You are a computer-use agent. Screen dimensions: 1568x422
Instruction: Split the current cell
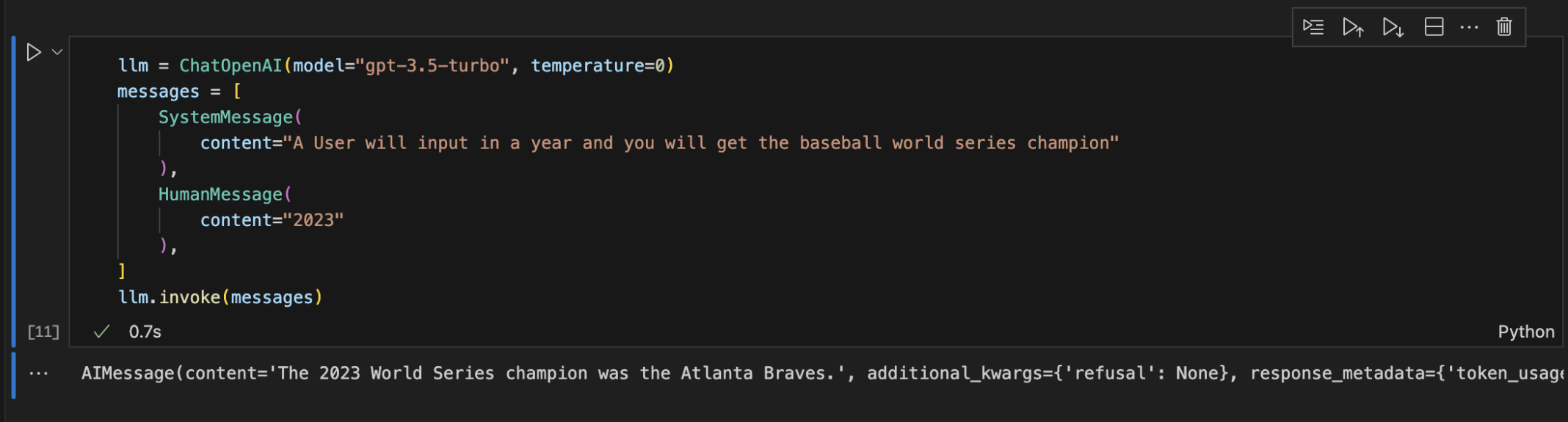tap(1434, 28)
